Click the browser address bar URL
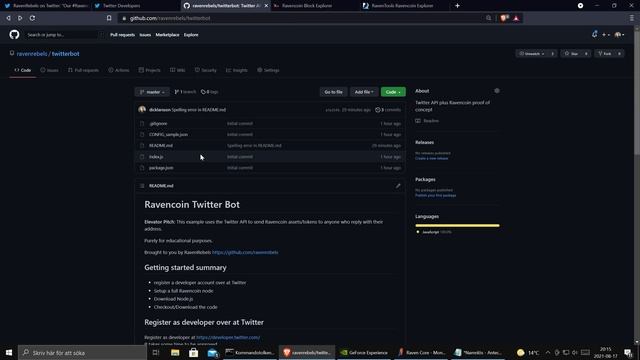 170,18
